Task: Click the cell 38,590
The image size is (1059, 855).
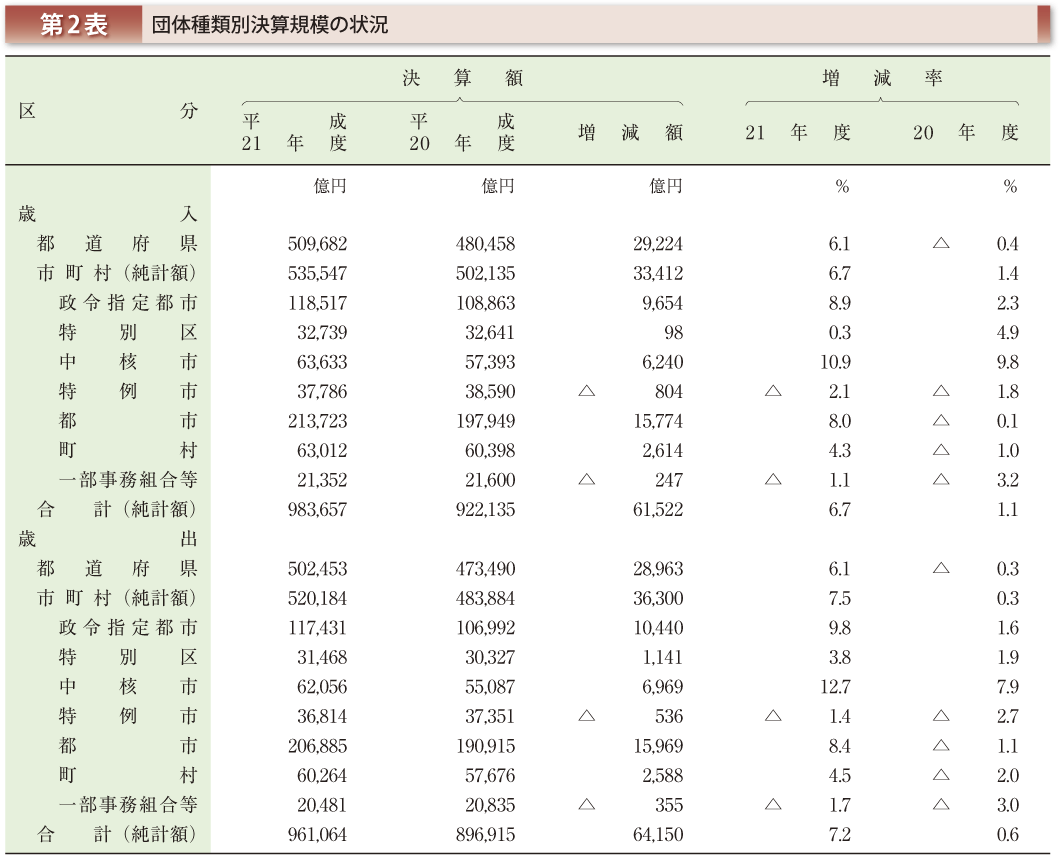Action: pyautogui.click(x=490, y=392)
